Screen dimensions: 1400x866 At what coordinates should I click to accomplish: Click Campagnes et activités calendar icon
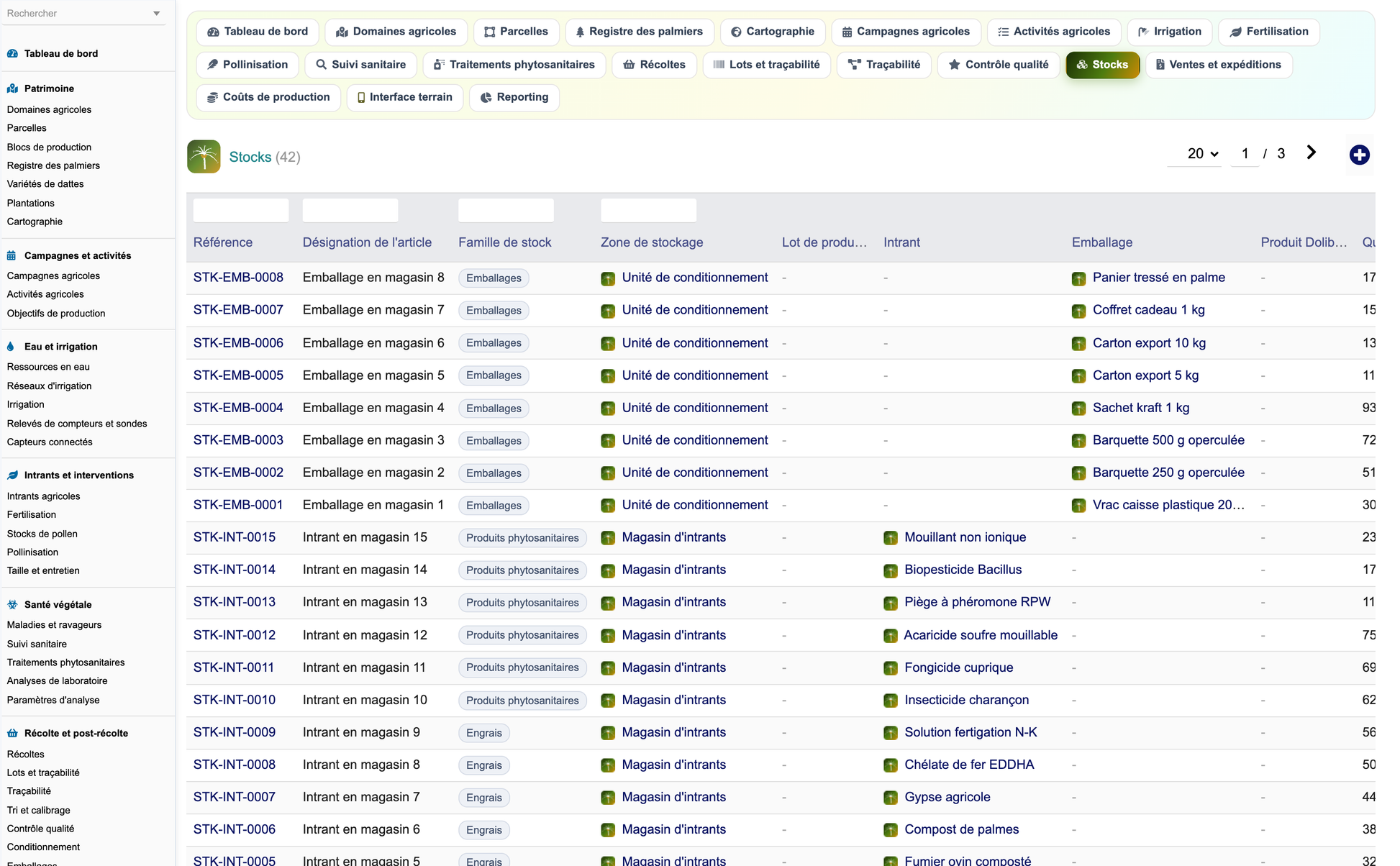(12, 255)
